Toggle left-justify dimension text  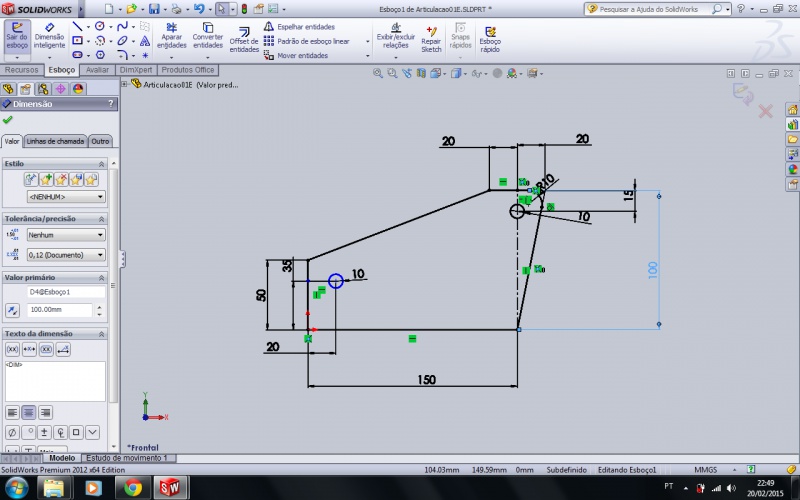pyautogui.click(x=12, y=412)
